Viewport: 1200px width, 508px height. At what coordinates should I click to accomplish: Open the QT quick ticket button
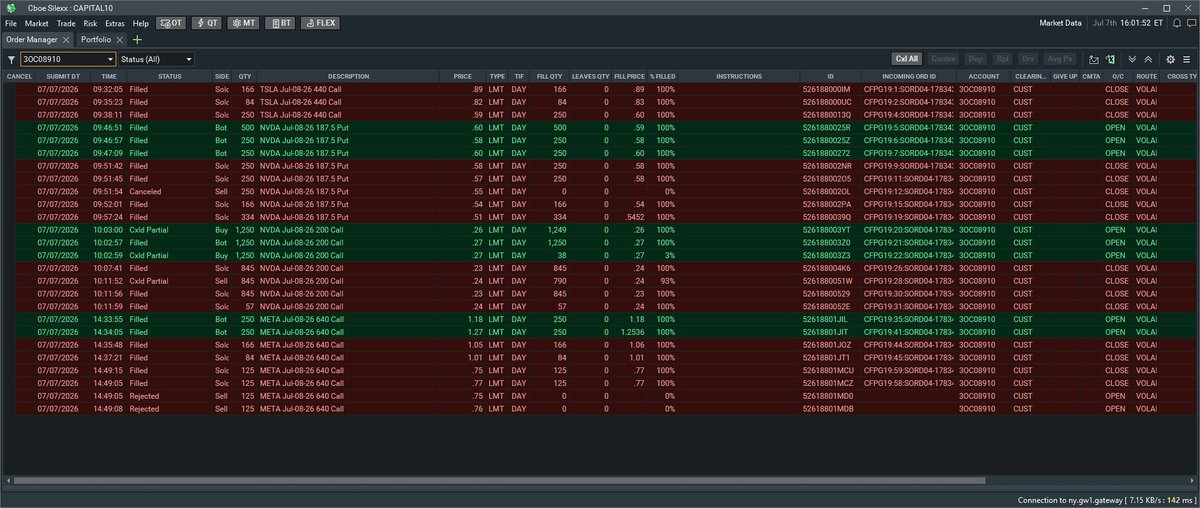207,22
